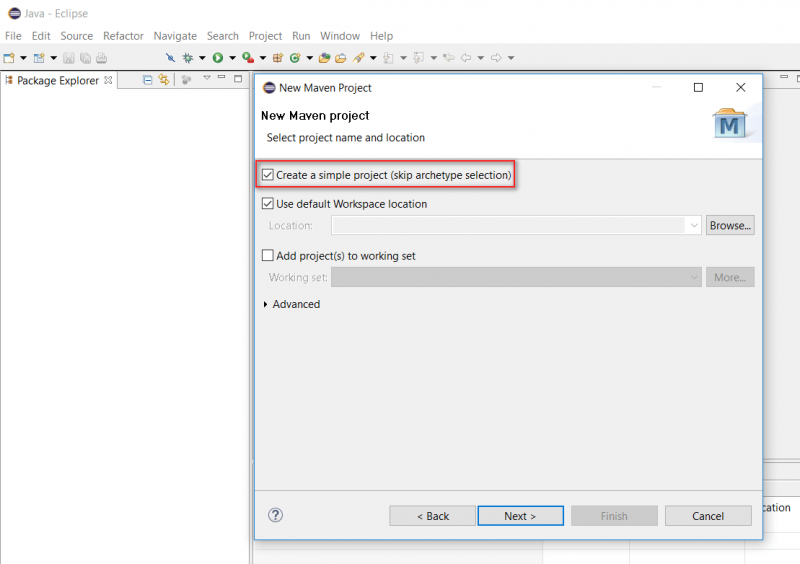Click the Print icon in the toolbar
Screen dimensions: 800x564
click(102, 58)
